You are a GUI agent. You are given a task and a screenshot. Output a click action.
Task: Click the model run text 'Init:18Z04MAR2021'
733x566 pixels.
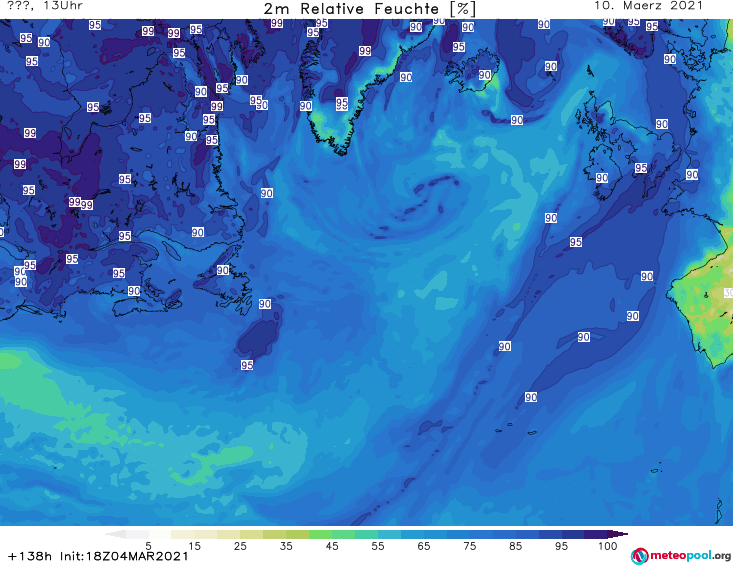[x=124, y=556]
